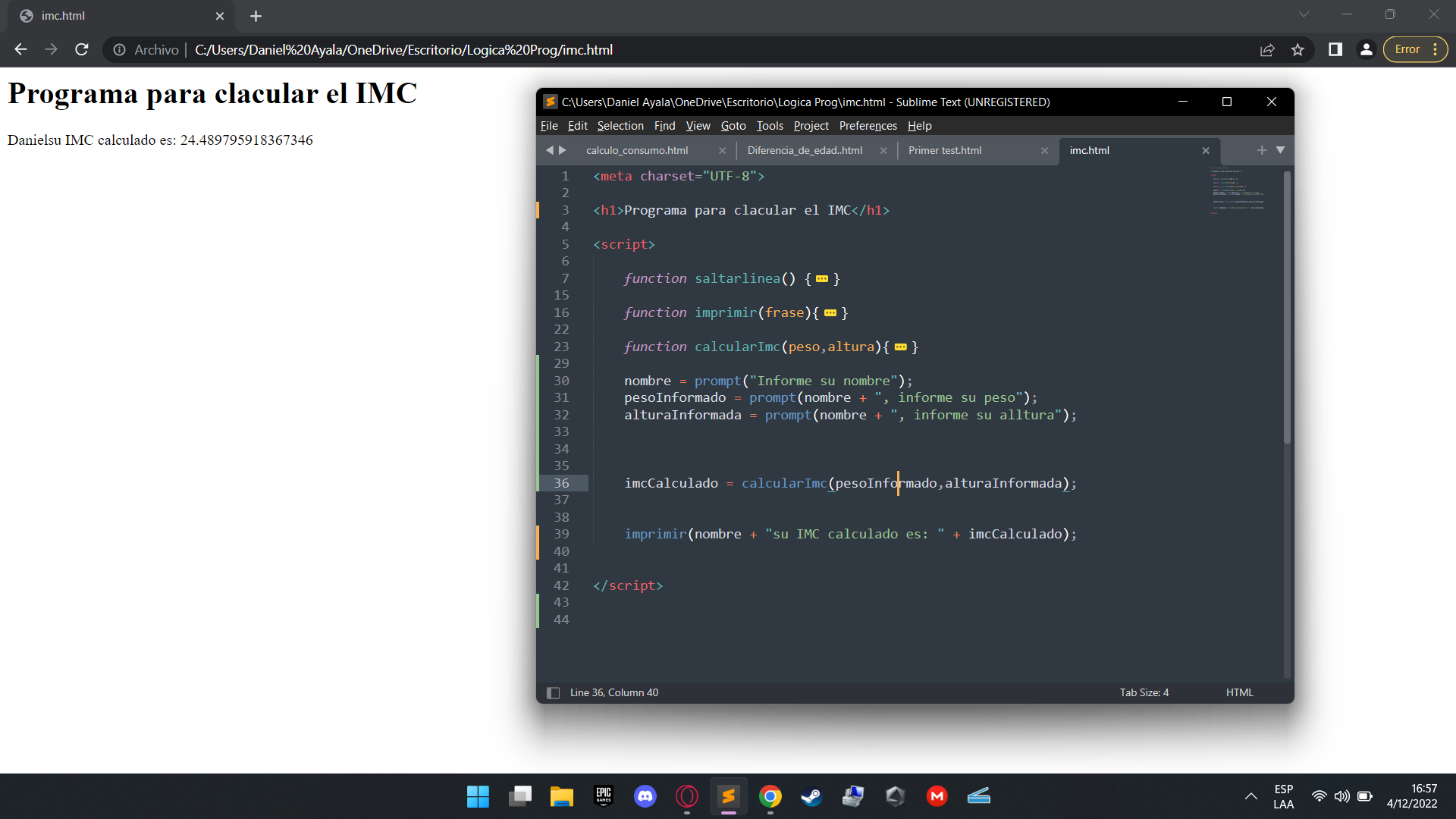Go back in Chrome history

(x=20, y=49)
